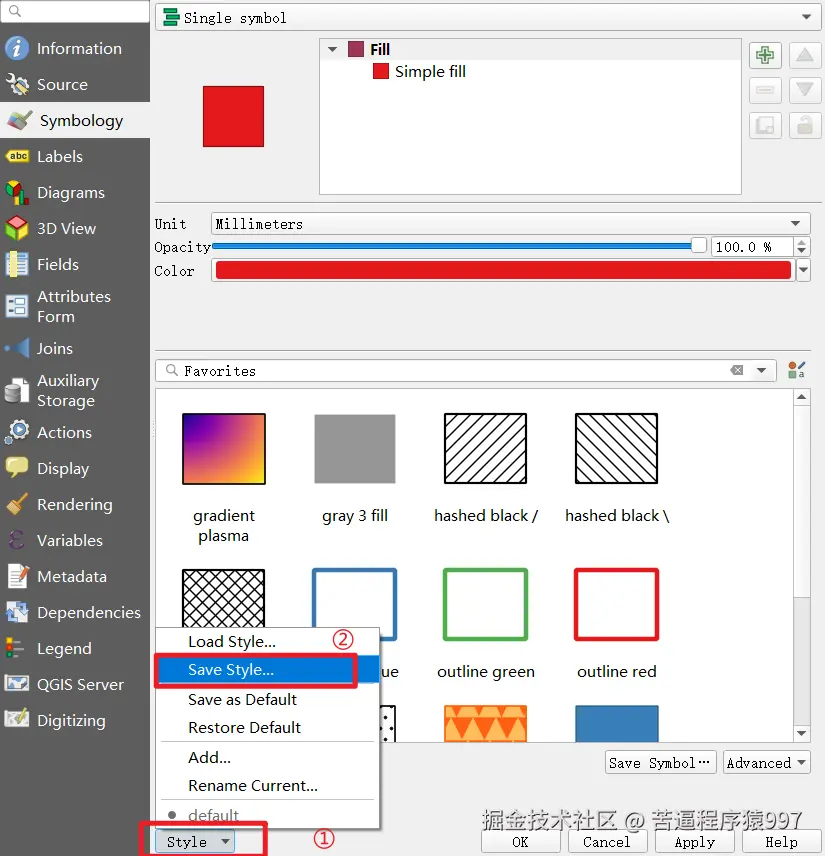Select the outline green symbol
Image resolution: width=825 pixels, height=856 pixels.
[x=485, y=604]
